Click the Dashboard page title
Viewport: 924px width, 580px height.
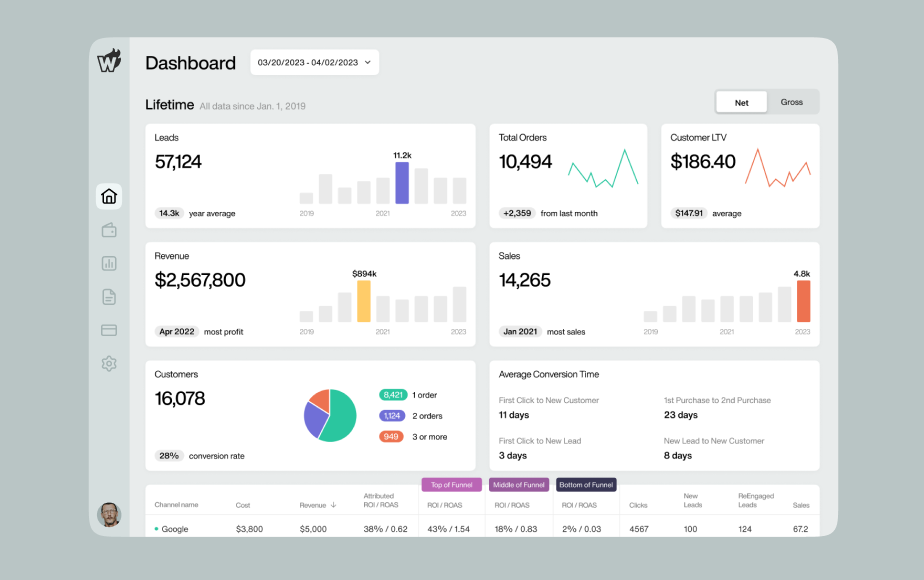(x=190, y=63)
